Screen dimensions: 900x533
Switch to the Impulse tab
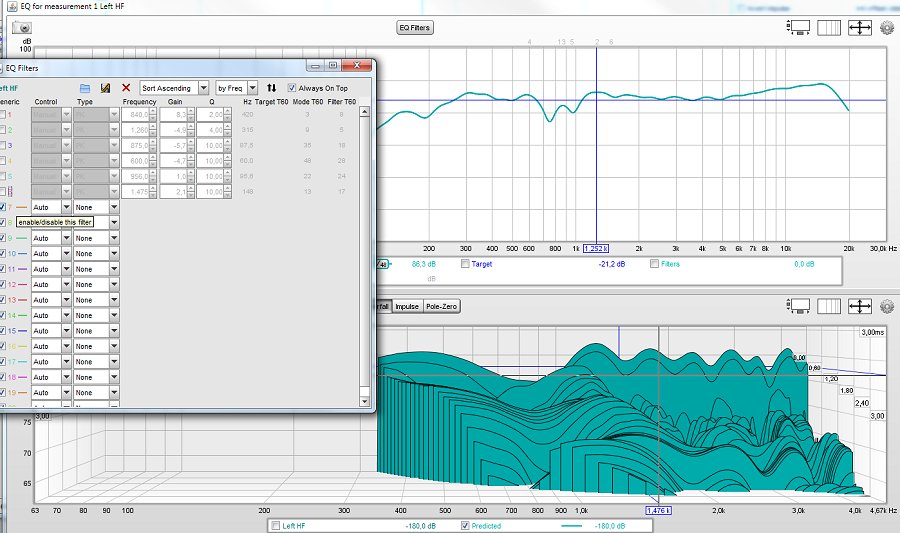[407, 306]
